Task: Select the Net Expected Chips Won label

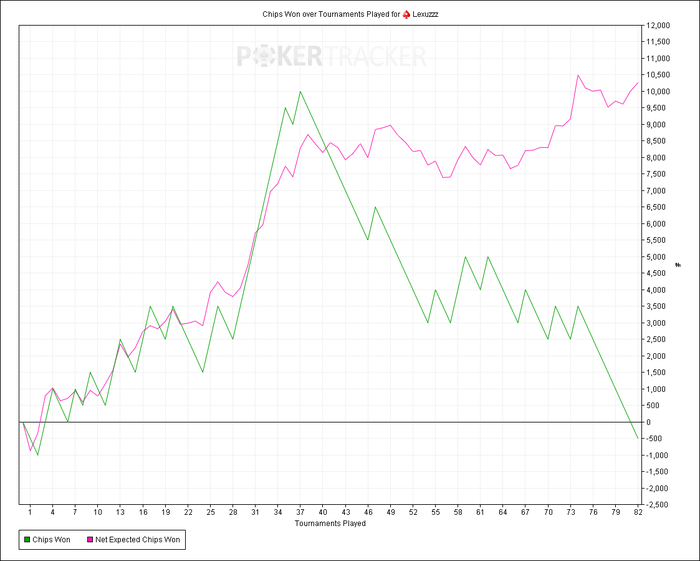Action: coord(138,540)
